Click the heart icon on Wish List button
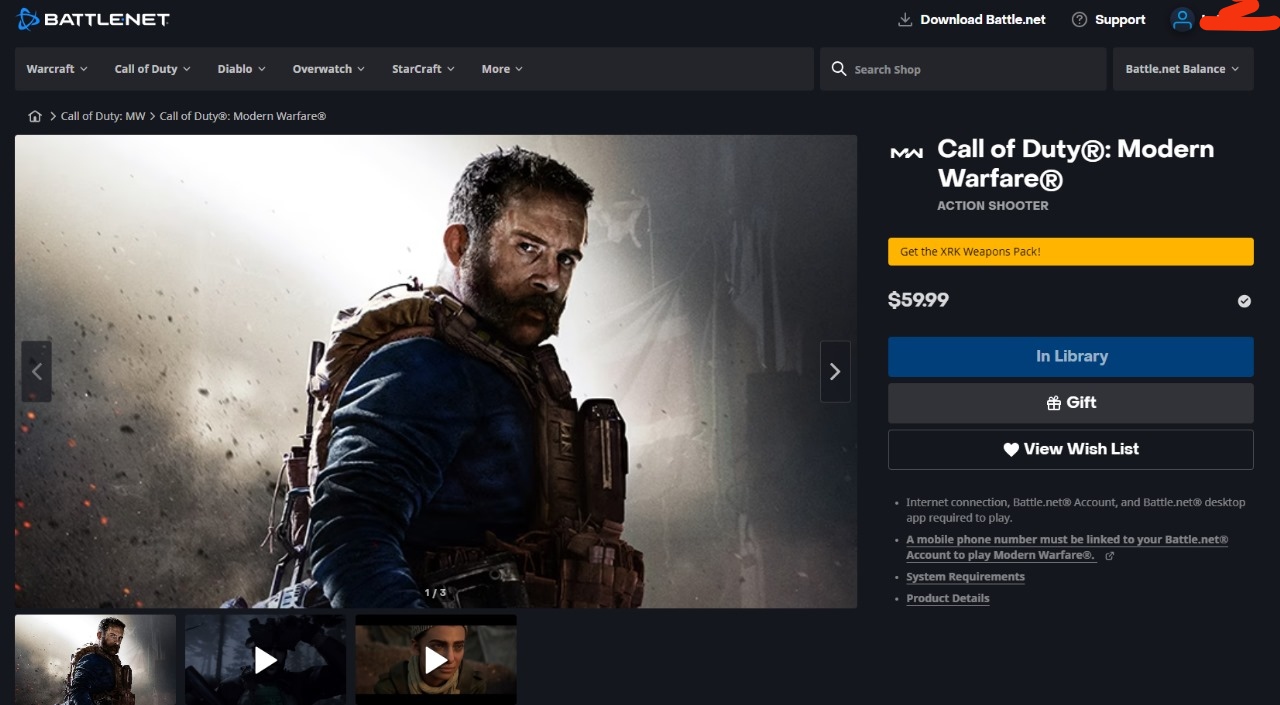The height and width of the screenshot is (705, 1280). tap(1011, 450)
